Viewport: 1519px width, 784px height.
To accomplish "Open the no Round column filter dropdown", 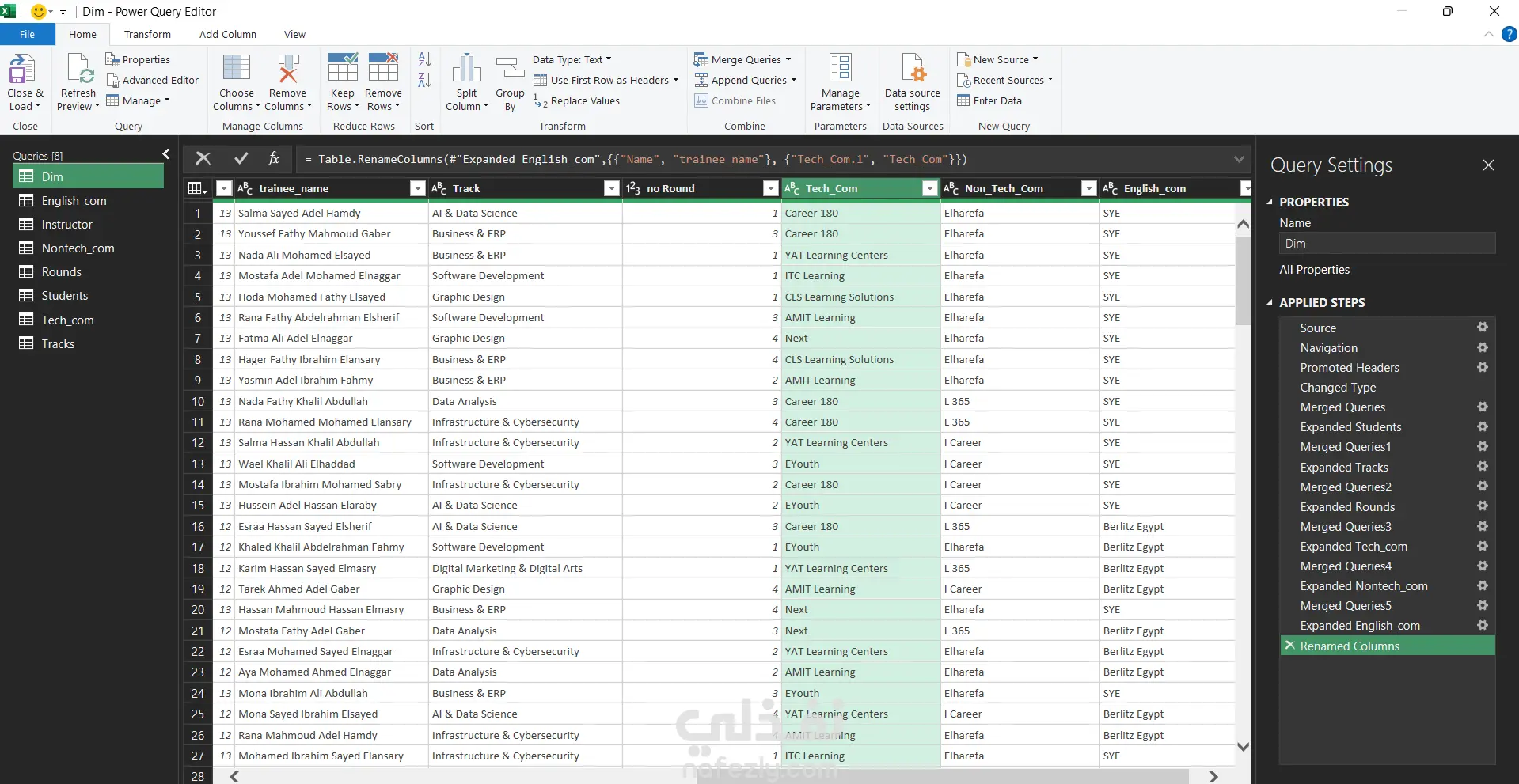I will click(770, 188).
